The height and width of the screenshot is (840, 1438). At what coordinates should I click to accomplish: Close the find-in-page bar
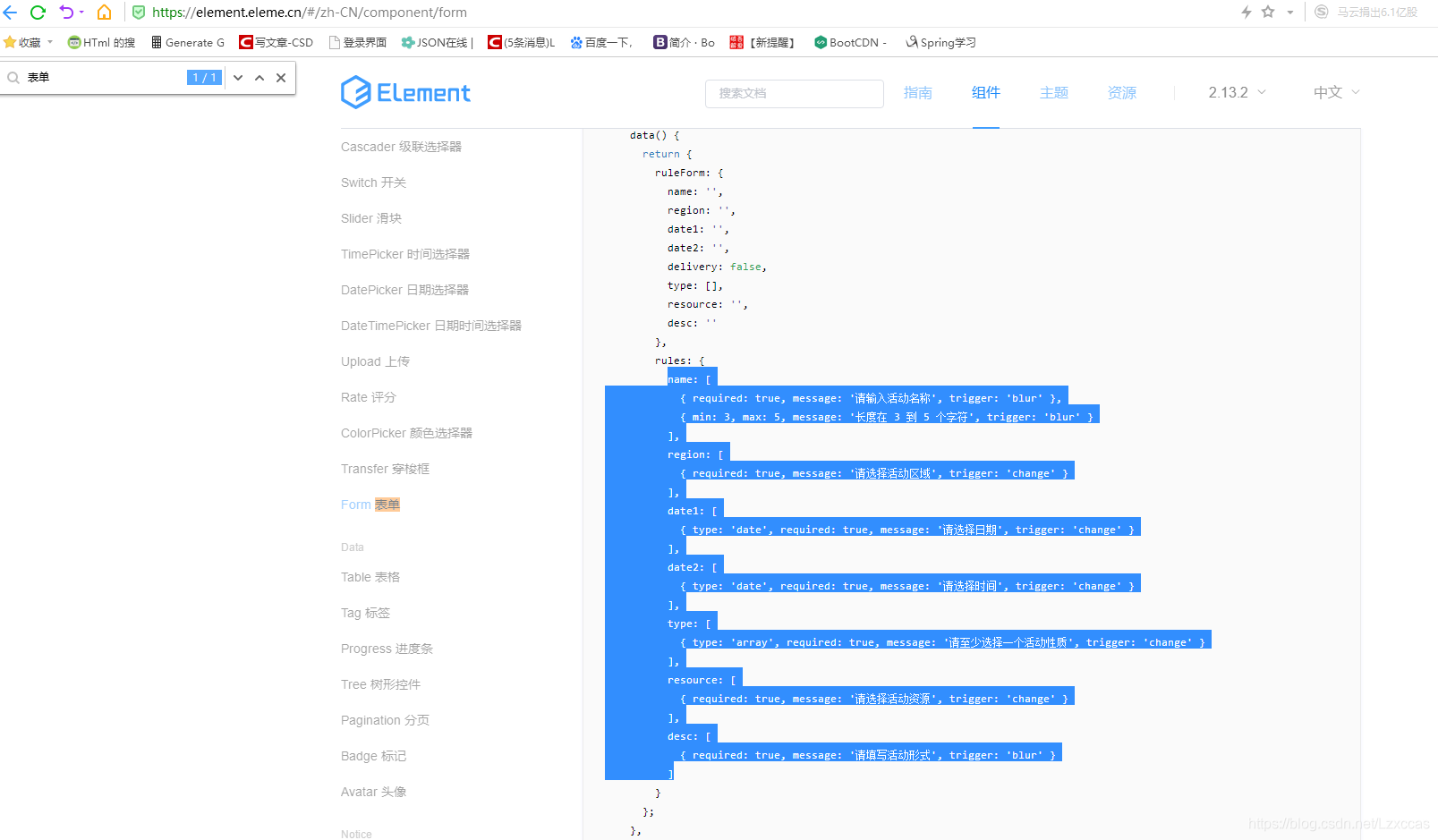pyautogui.click(x=281, y=78)
